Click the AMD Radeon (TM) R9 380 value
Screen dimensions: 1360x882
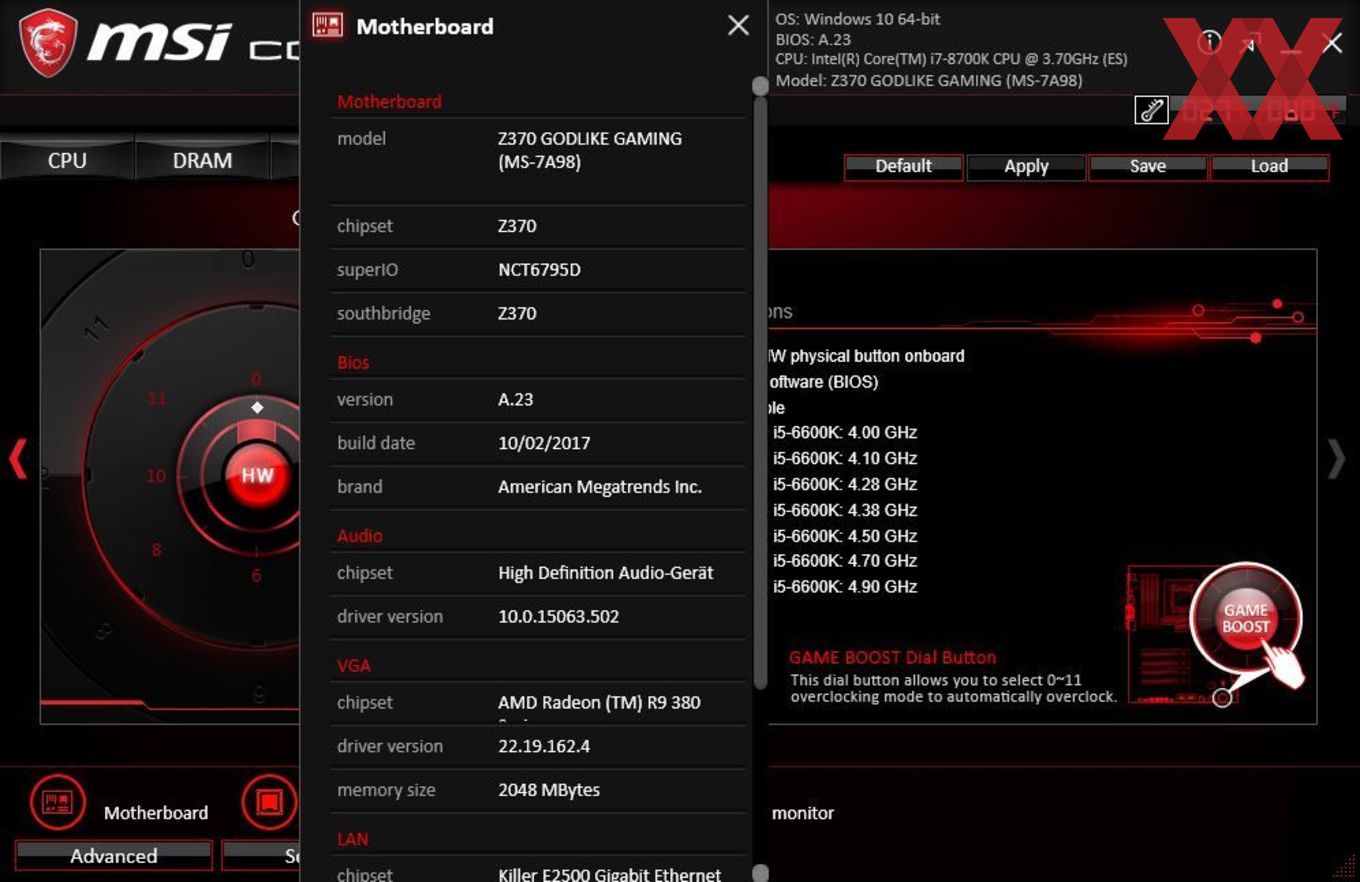pyautogui.click(x=599, y=702)
